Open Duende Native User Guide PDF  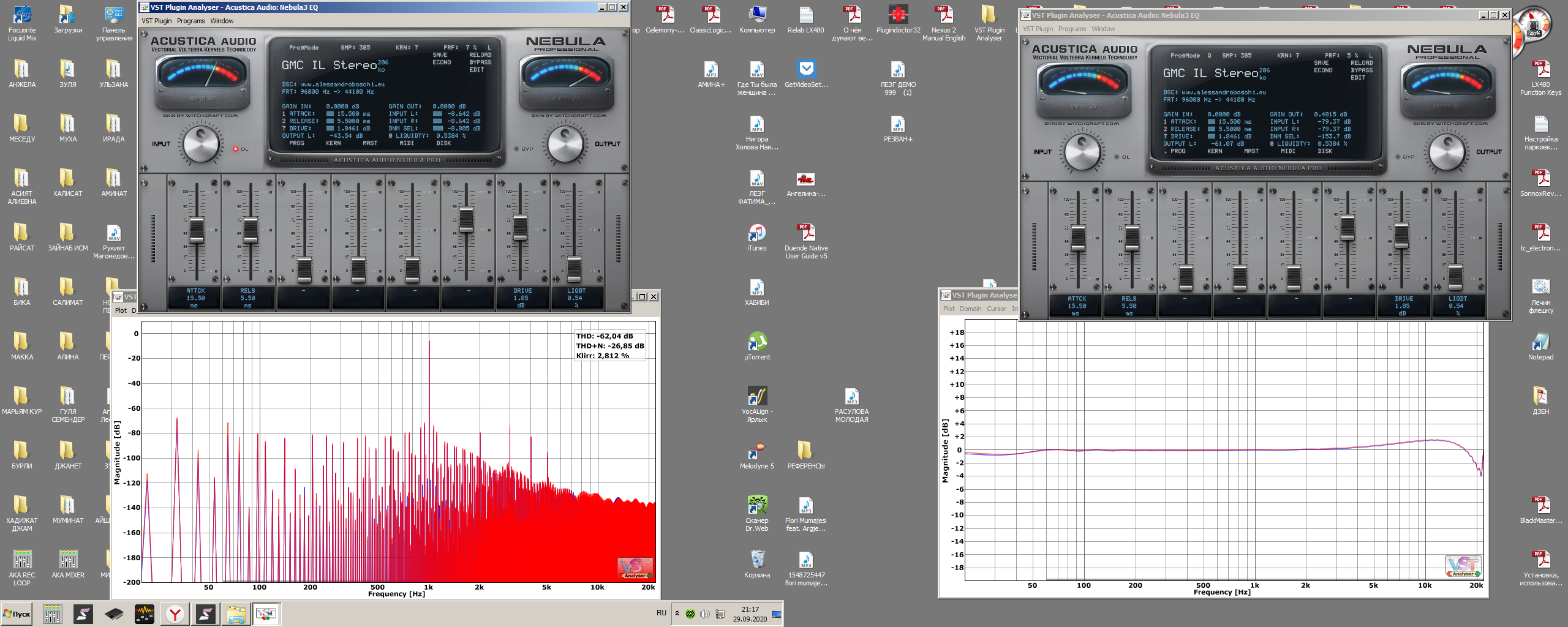click(806, 241)
